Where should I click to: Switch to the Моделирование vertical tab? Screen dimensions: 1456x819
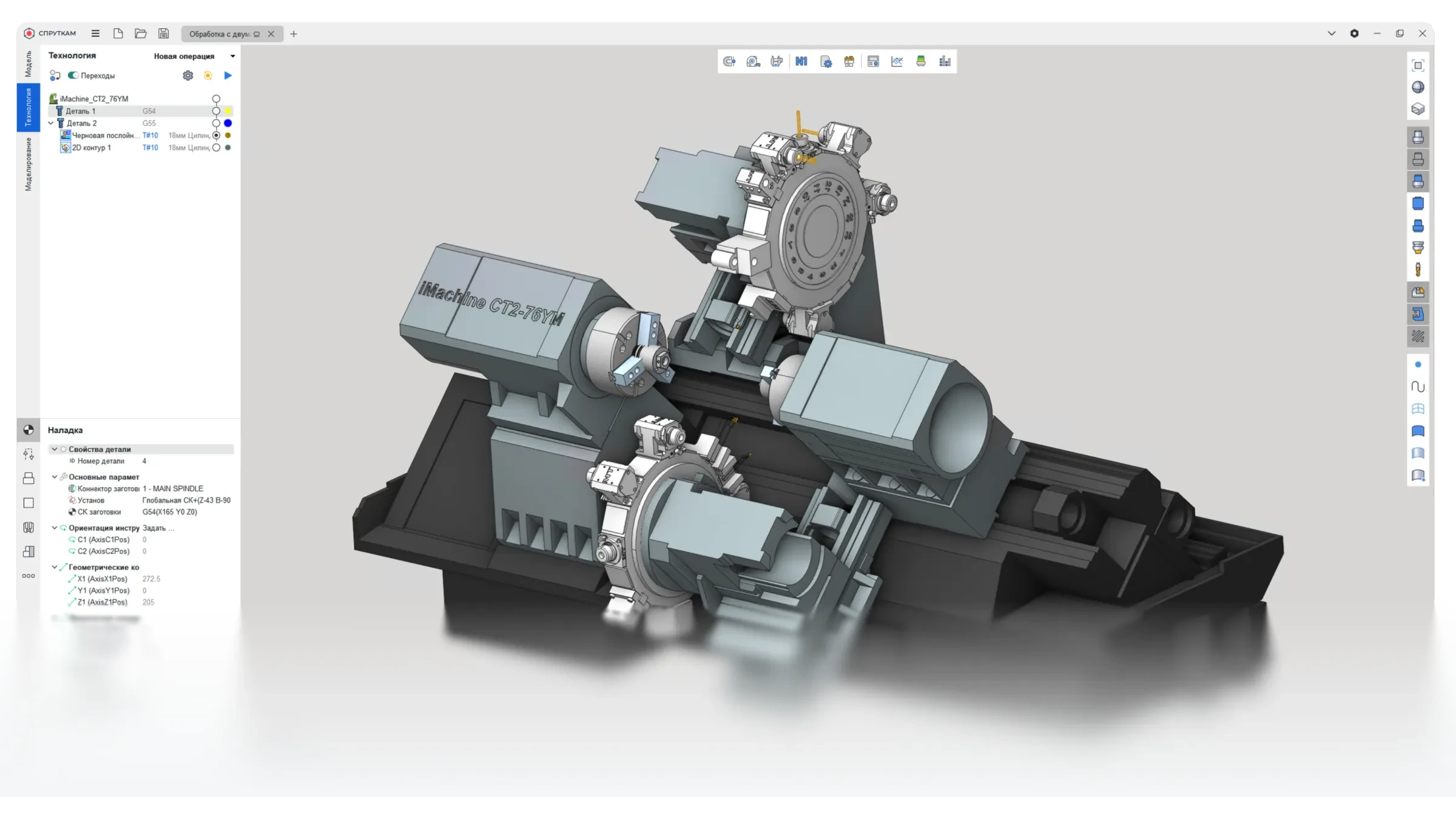point(28,164)
